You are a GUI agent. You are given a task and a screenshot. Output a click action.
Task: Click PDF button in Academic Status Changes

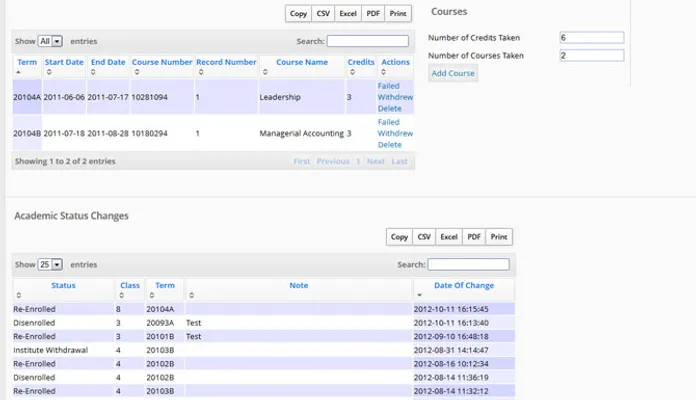(474, 237)
